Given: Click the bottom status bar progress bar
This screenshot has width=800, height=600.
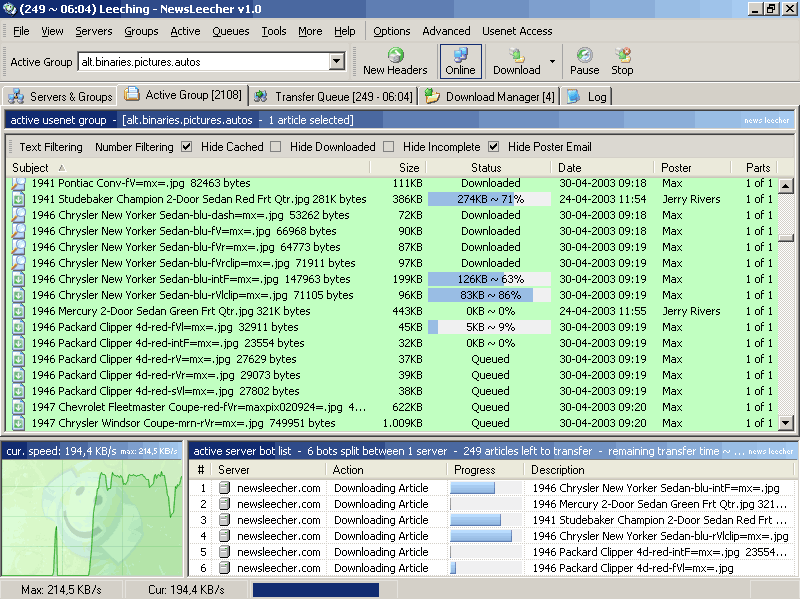Looking at the screenshot, I should point(316,590).
